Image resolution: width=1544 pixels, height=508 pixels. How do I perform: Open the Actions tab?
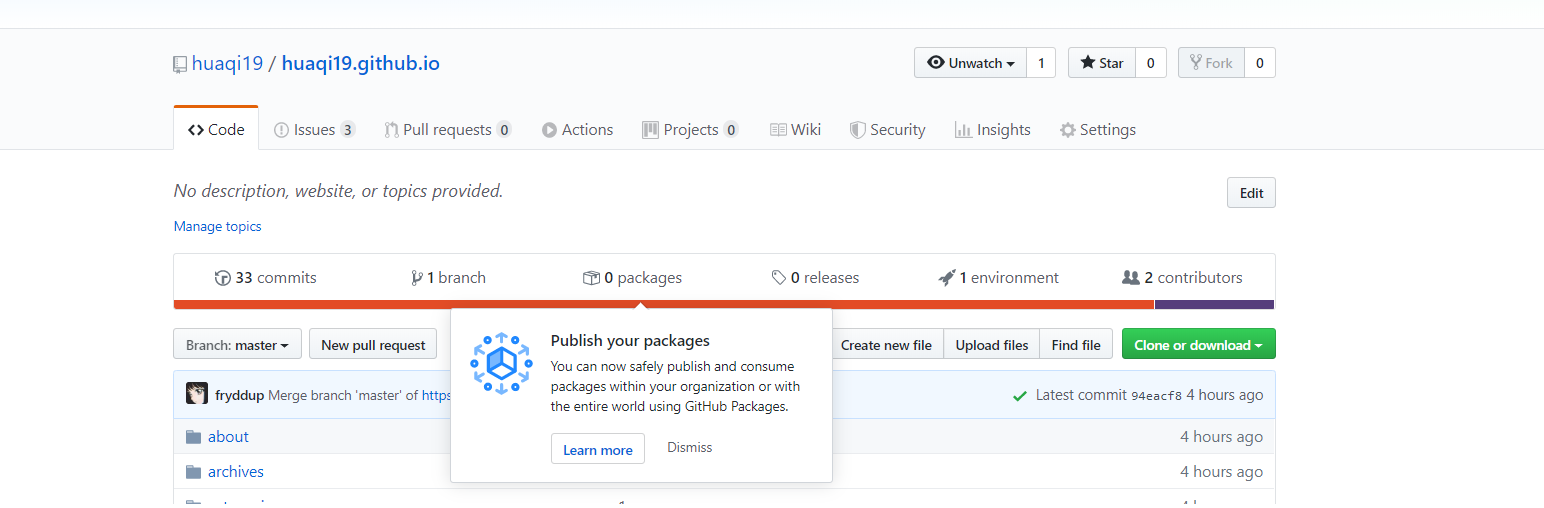click(x=577, y=129)
